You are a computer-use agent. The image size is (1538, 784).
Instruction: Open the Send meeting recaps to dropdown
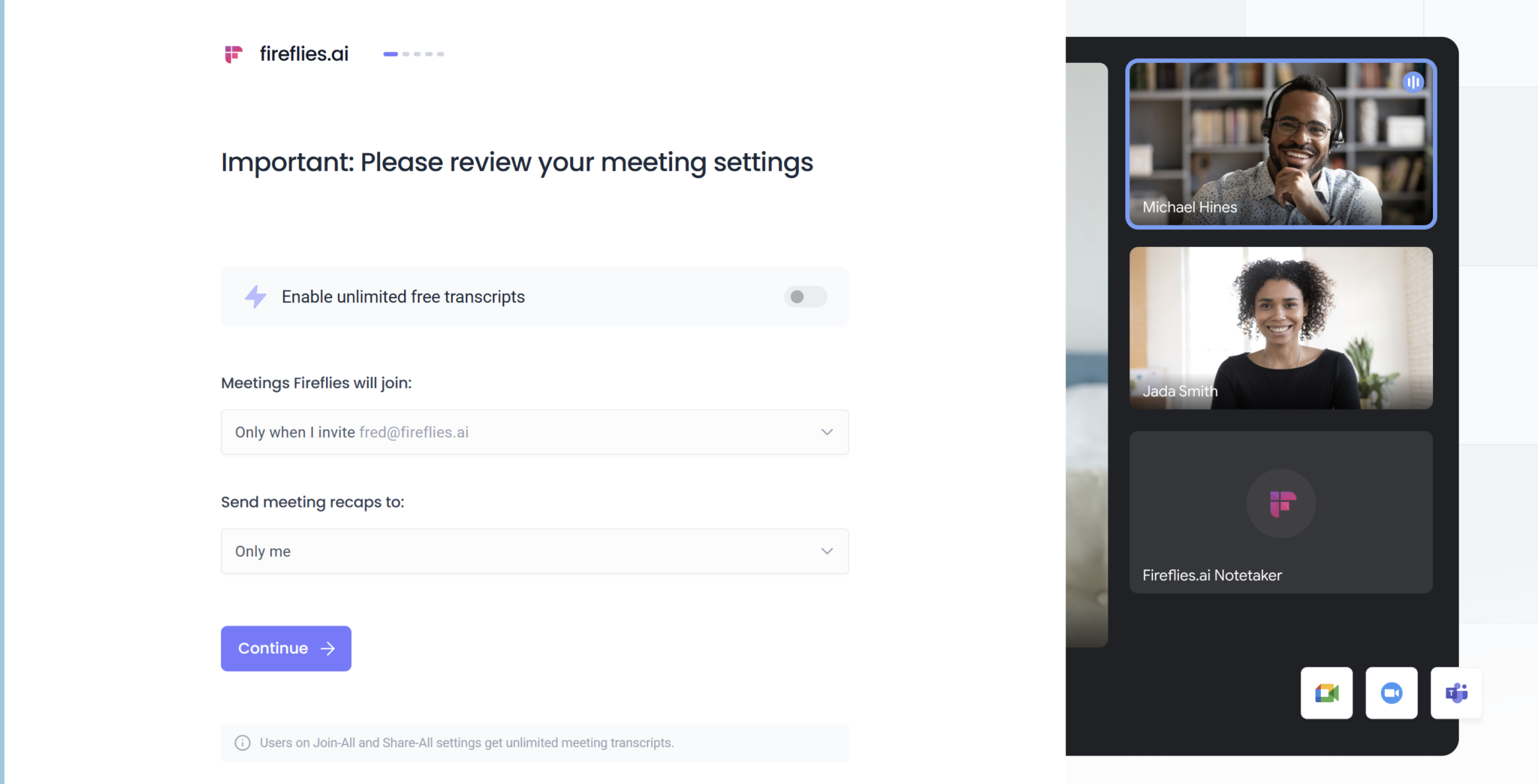point(535,551)
